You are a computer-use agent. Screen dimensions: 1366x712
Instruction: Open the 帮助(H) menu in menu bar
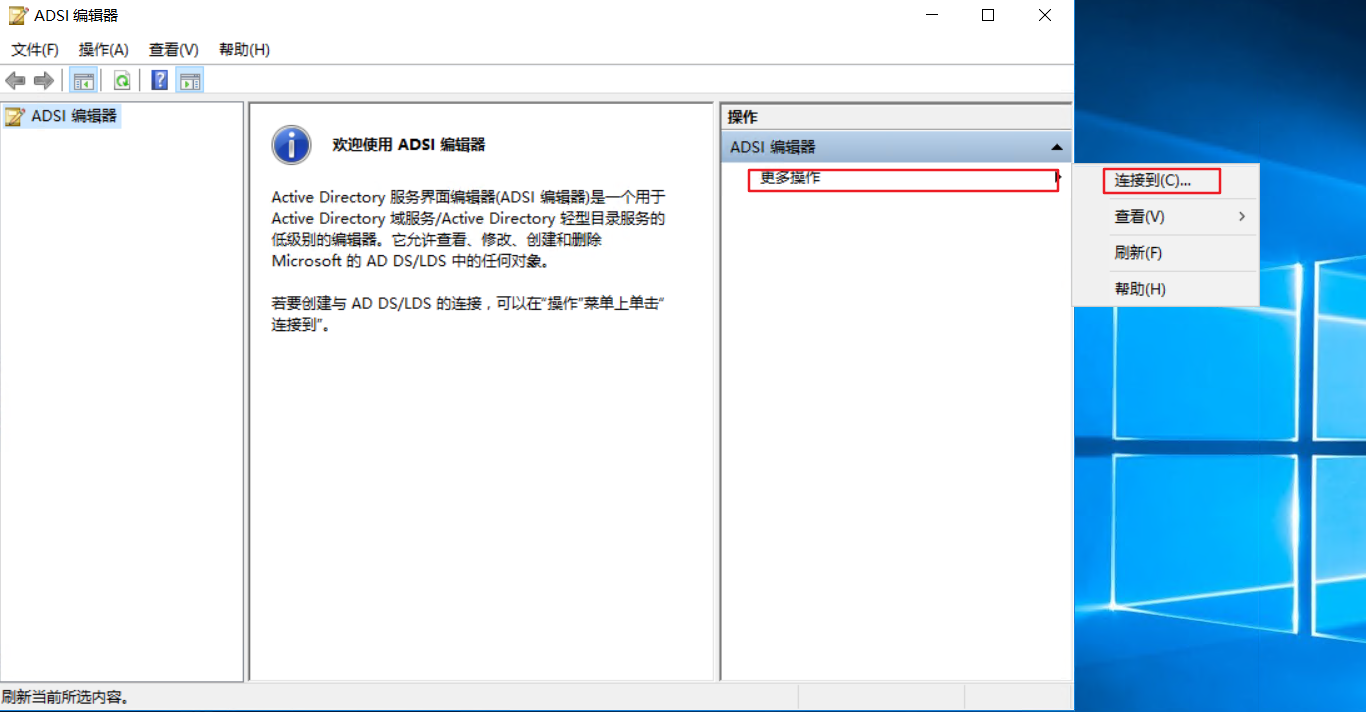coord(244,50)
